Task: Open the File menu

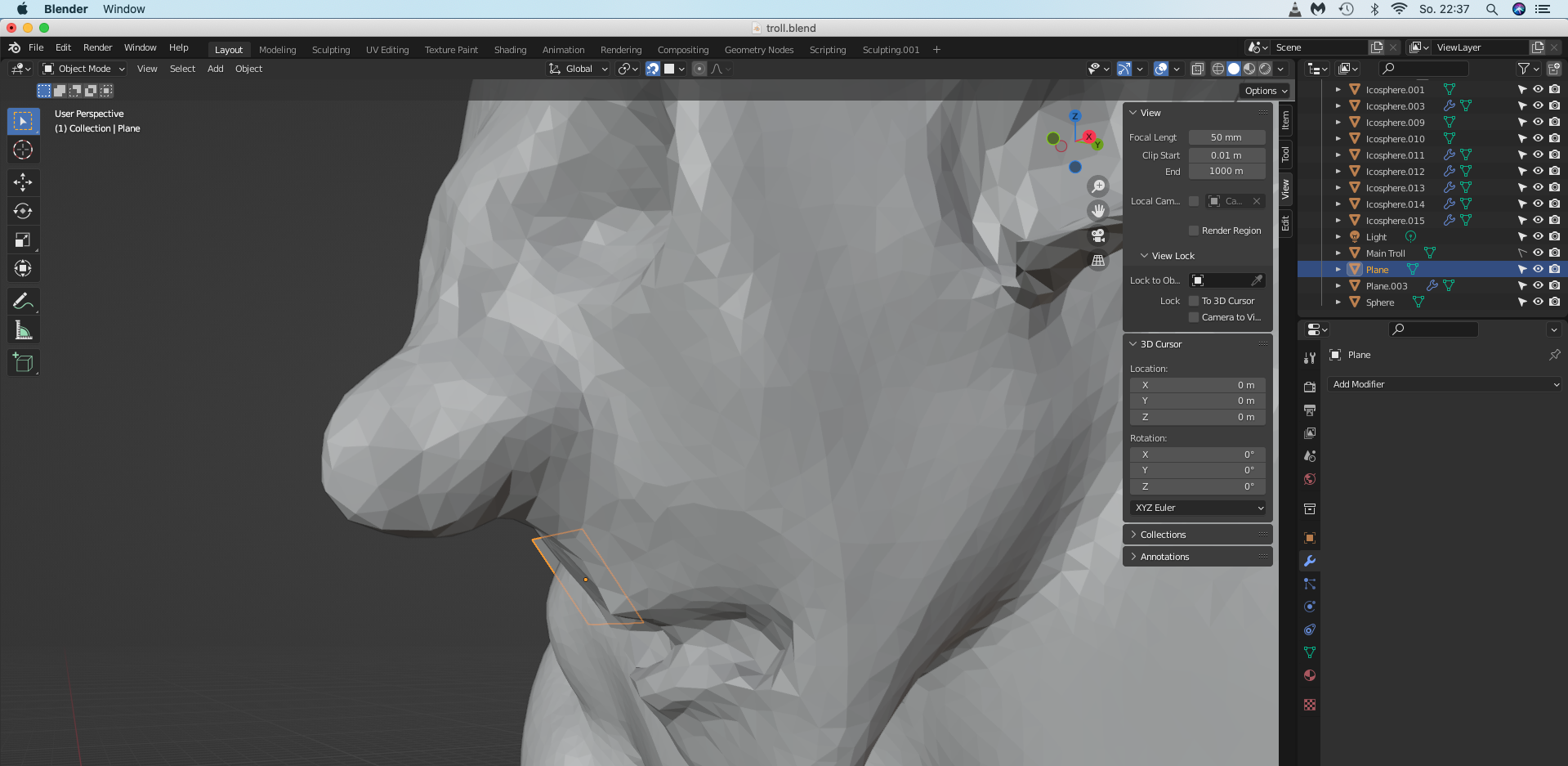Action: (36, 47)
